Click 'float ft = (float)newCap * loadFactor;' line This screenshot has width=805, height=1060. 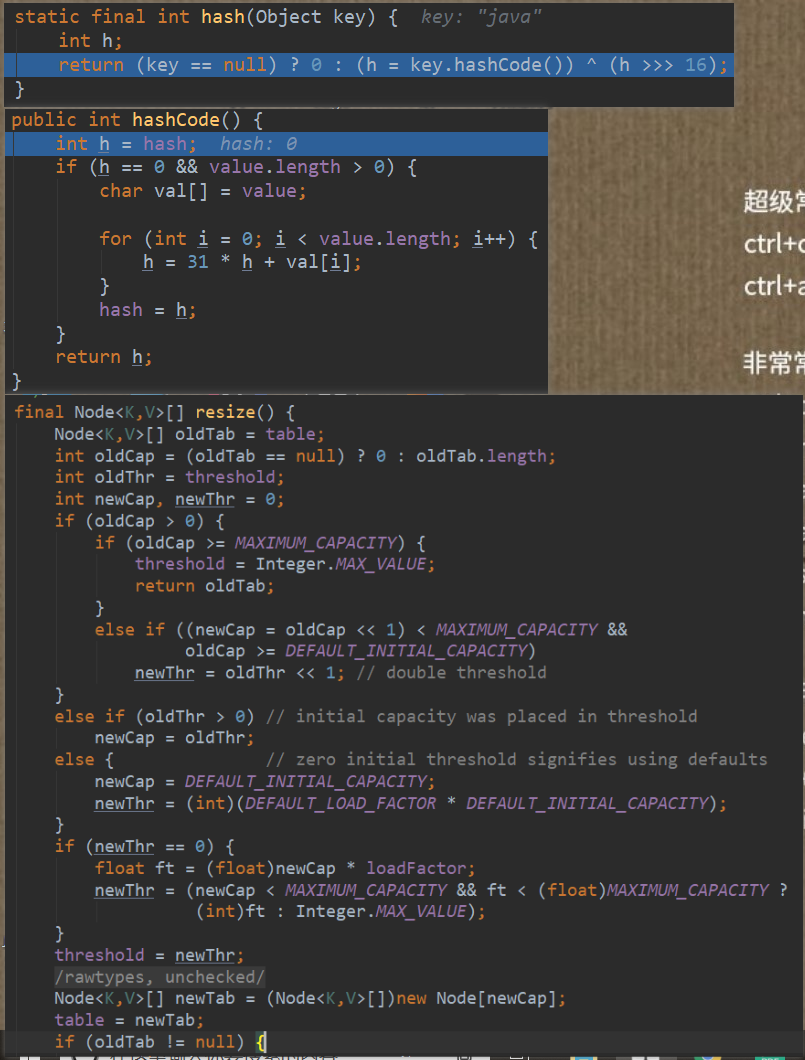pos(285,868)
